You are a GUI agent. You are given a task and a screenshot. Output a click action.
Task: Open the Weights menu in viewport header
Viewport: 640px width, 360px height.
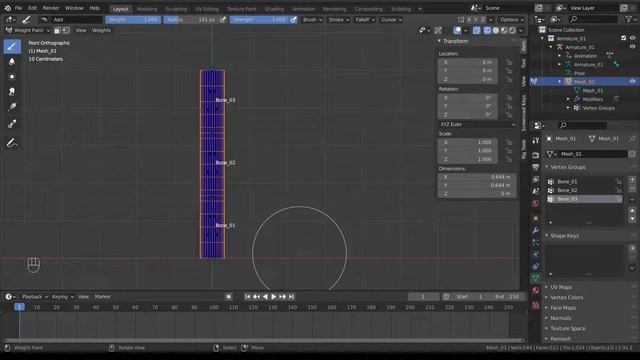click(x=101, y=30)
